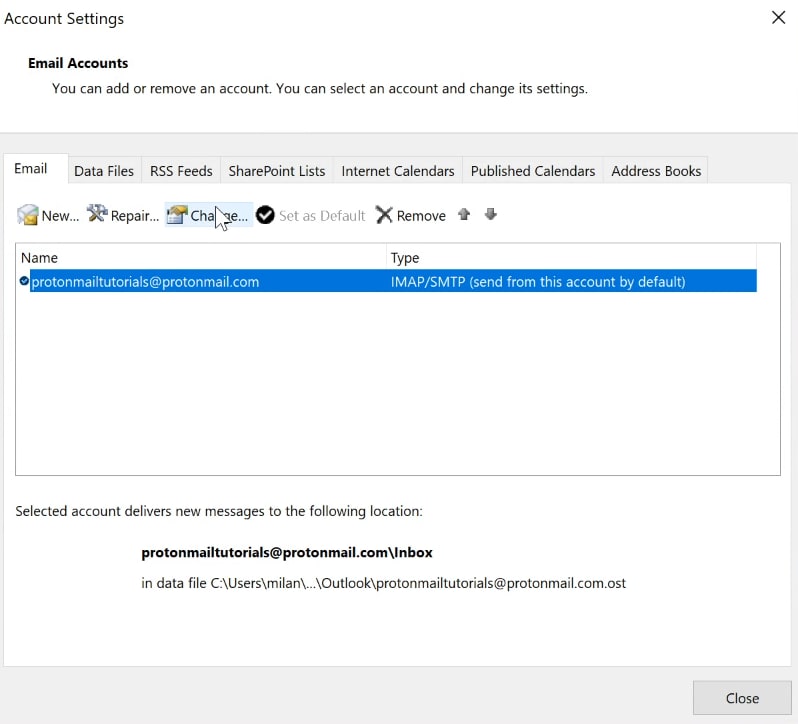Open the RSS Feeds tab
The image size is (798, 724).
181,171
